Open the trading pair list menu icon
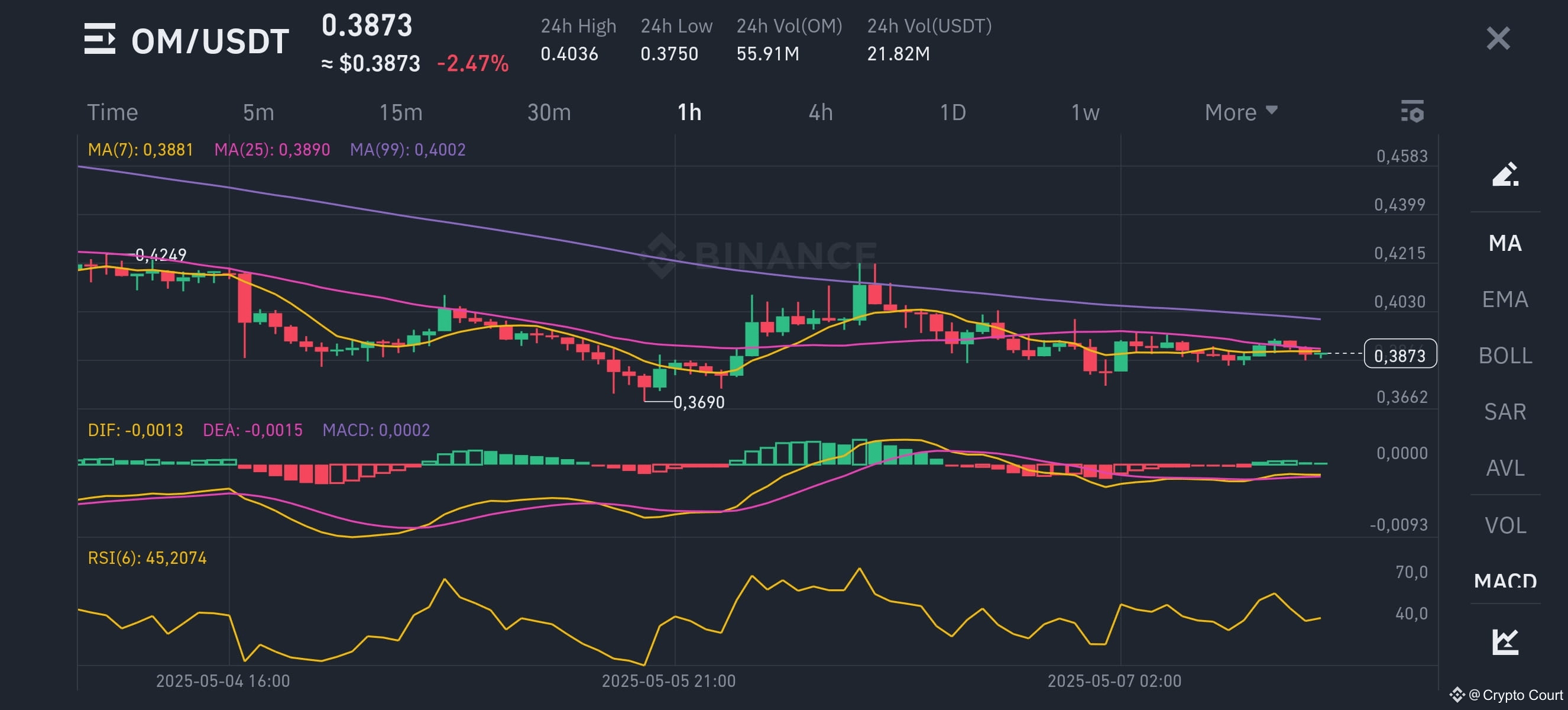Image resolution: width=1568 pixels, height=710 pixels. (100, 40)
